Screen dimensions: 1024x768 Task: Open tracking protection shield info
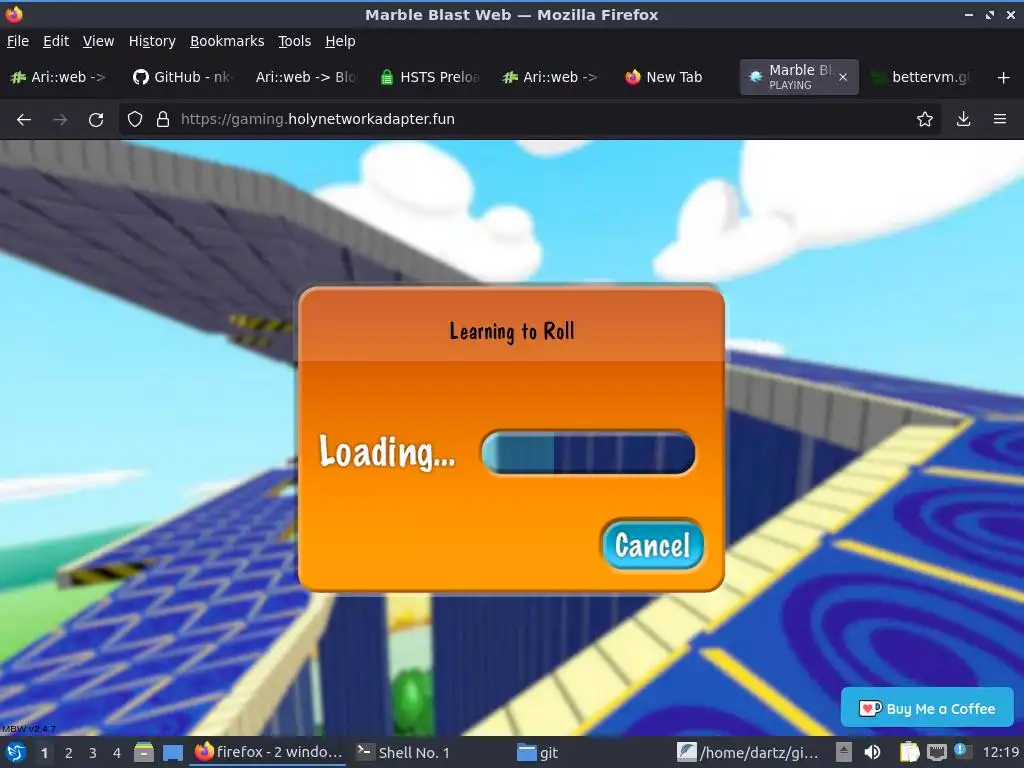135,120
